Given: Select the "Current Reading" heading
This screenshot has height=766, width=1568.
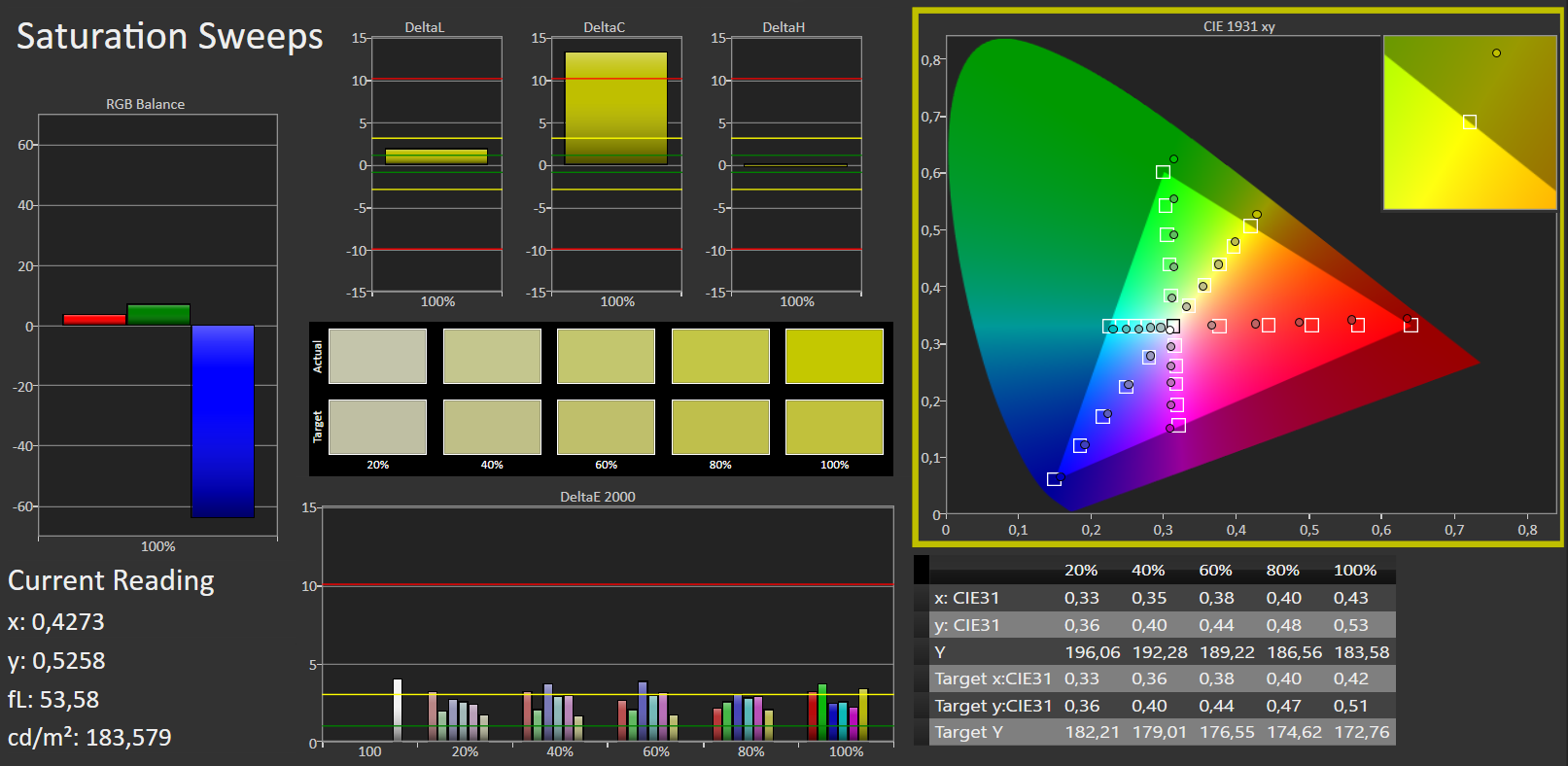Looking at the screenshot, I should 111,580.
